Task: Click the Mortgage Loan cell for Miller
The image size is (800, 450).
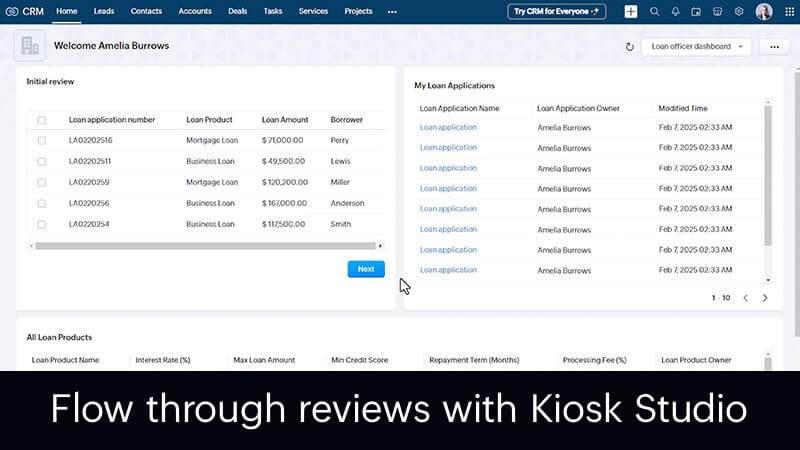Action: click(212, 182)
